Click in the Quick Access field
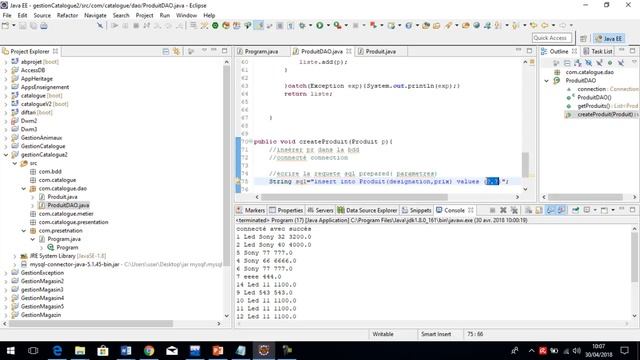The image size is (640, 360). pos(553,38)
